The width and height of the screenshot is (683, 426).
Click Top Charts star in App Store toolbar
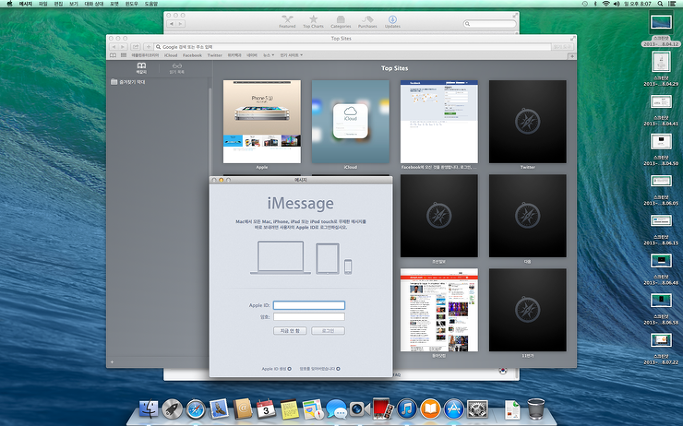(x=313, y=22)
